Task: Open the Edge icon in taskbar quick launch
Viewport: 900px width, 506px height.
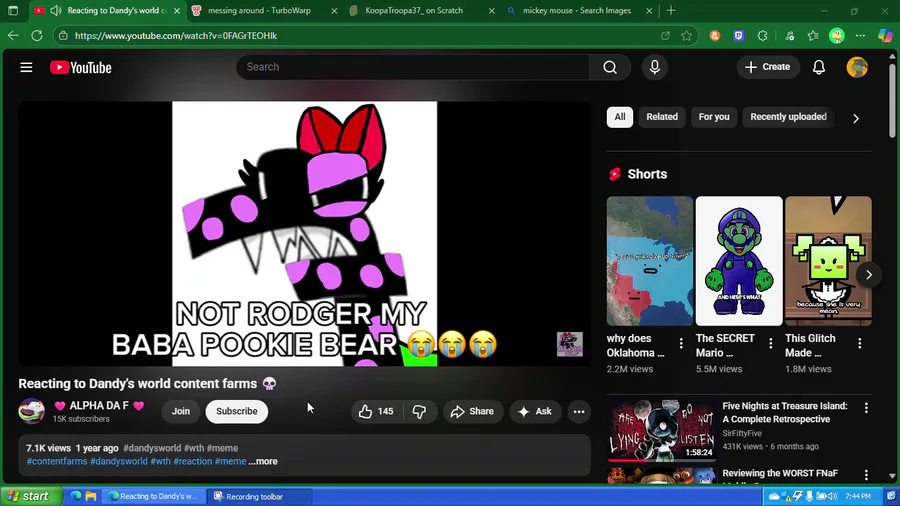Action: coord(76,496)
